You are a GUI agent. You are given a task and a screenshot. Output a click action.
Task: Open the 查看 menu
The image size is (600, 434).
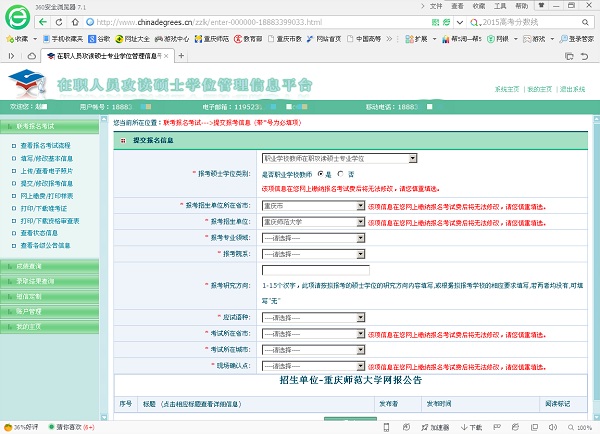click(457, 6)
